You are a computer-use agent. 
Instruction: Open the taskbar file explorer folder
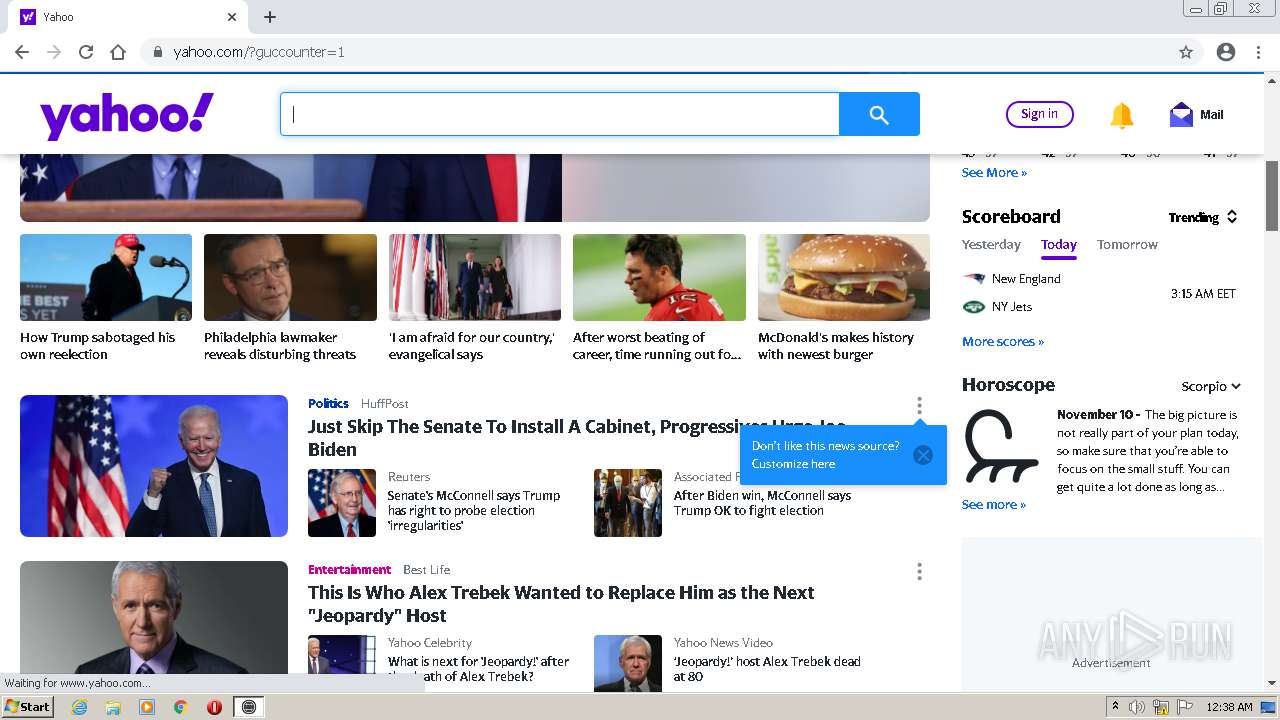(113, 707)
